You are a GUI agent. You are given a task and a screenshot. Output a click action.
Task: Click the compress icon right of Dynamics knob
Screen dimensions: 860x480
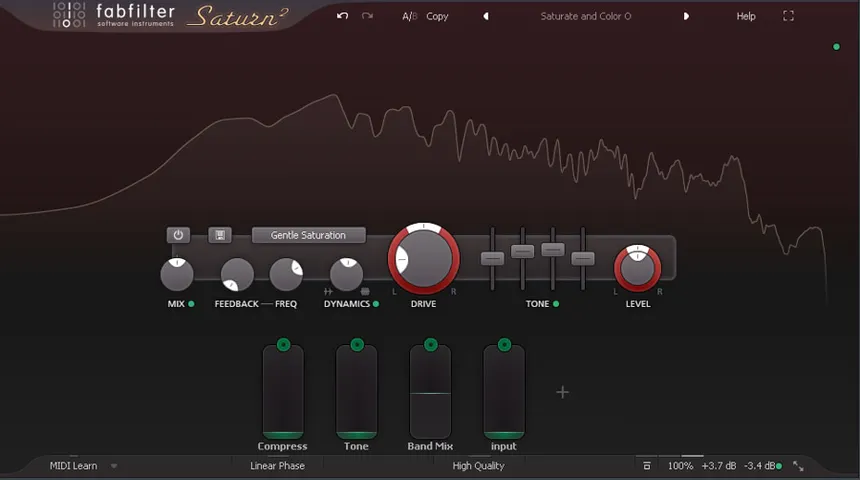coord(365,291)
